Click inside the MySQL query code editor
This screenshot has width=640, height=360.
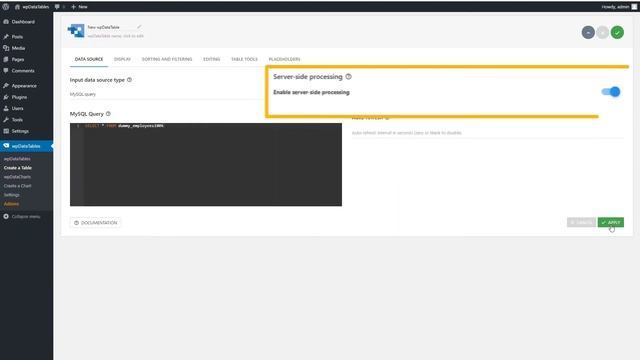[x=206, y=164]
